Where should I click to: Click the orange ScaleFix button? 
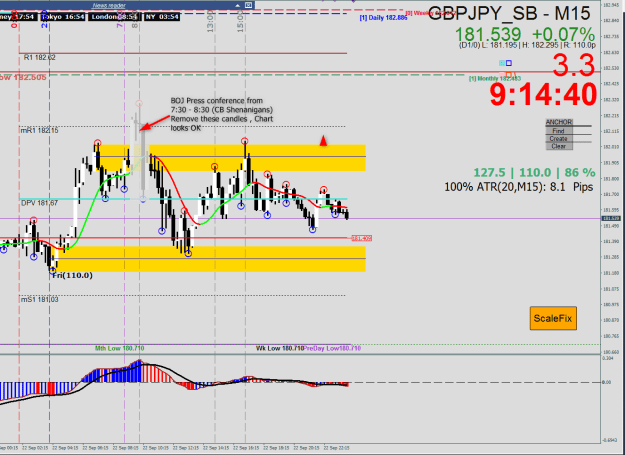pyautogui.click(x=553, y=318)
